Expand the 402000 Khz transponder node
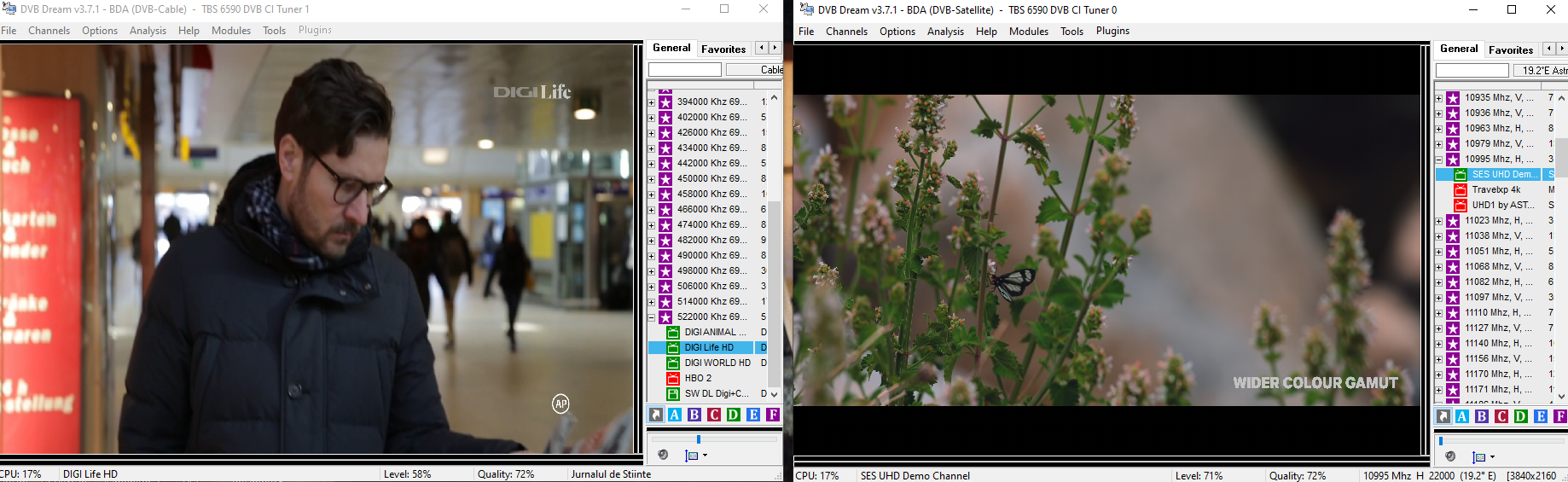 tap(652, 118)
